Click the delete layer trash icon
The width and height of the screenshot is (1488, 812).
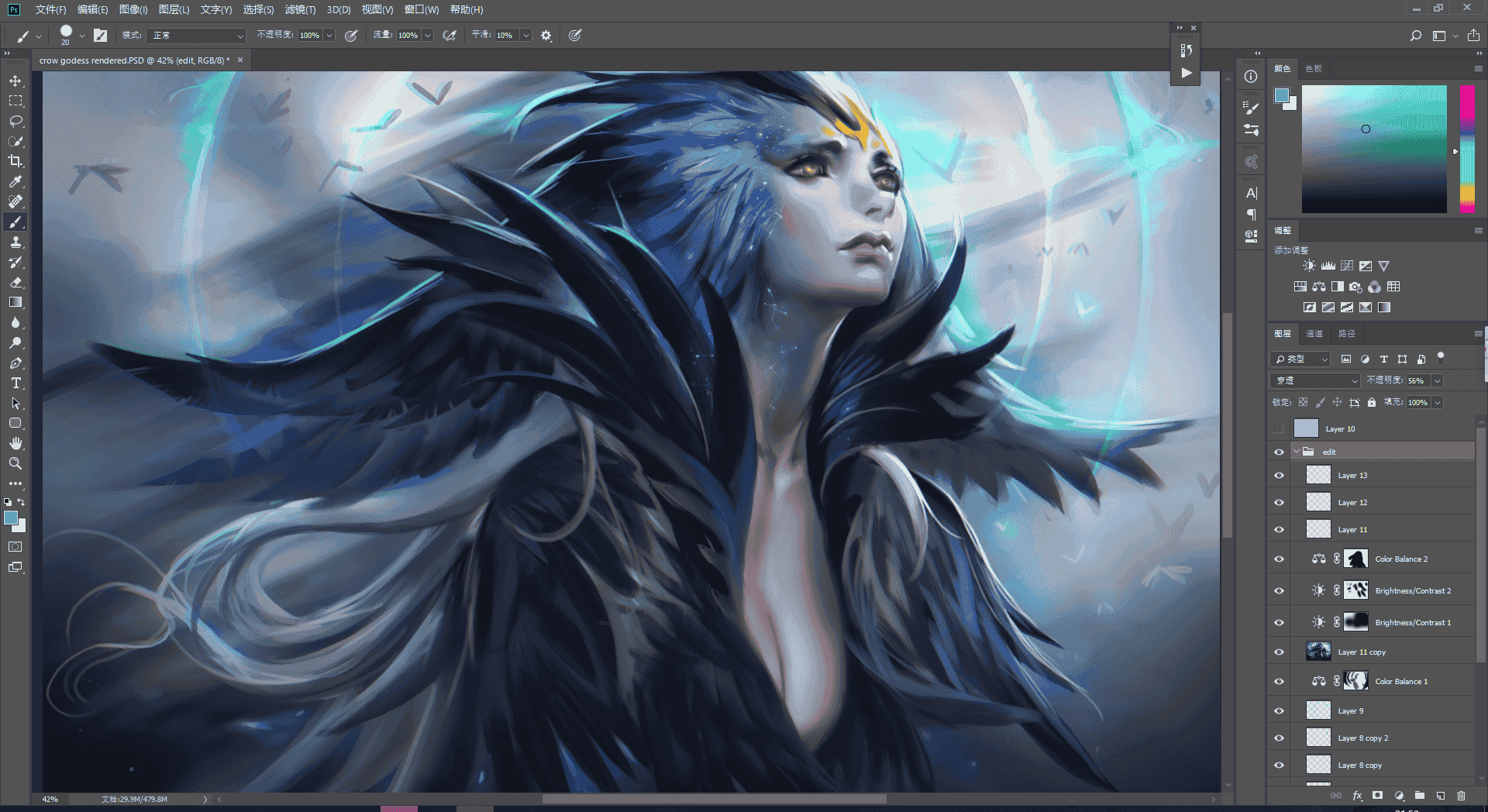(1462, 796)
